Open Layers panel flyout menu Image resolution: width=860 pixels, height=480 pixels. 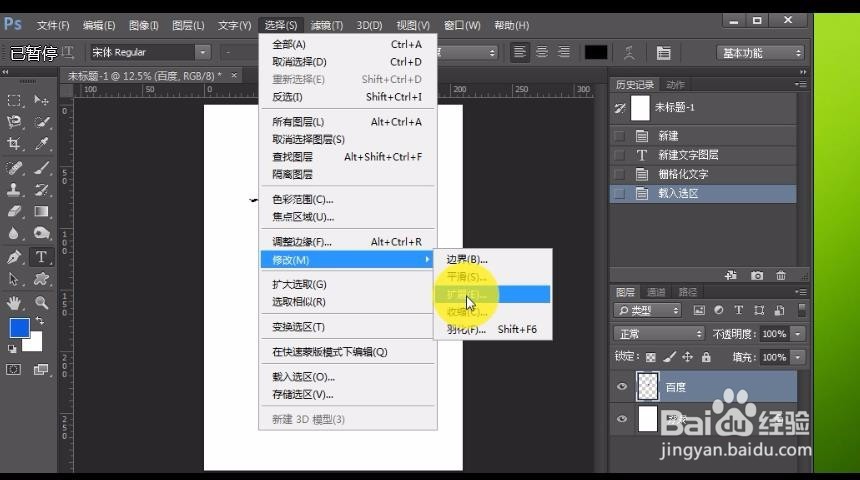click(x=801, y=292)
